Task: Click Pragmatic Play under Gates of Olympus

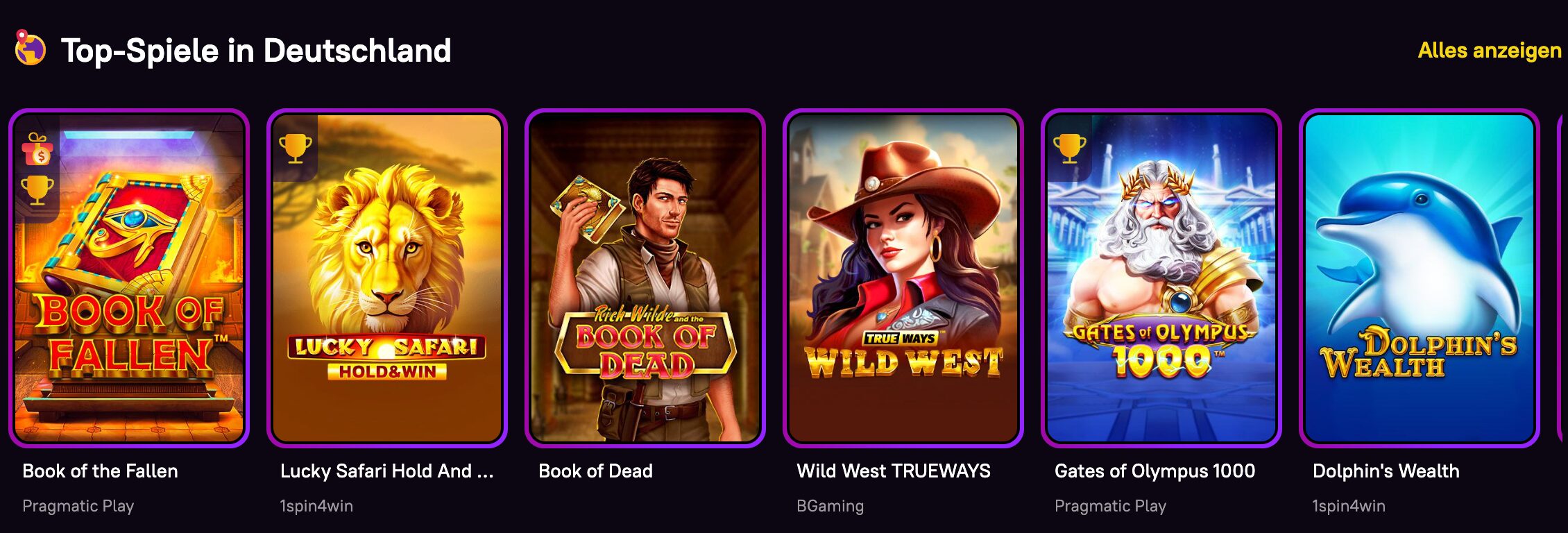Action: 1110,506
